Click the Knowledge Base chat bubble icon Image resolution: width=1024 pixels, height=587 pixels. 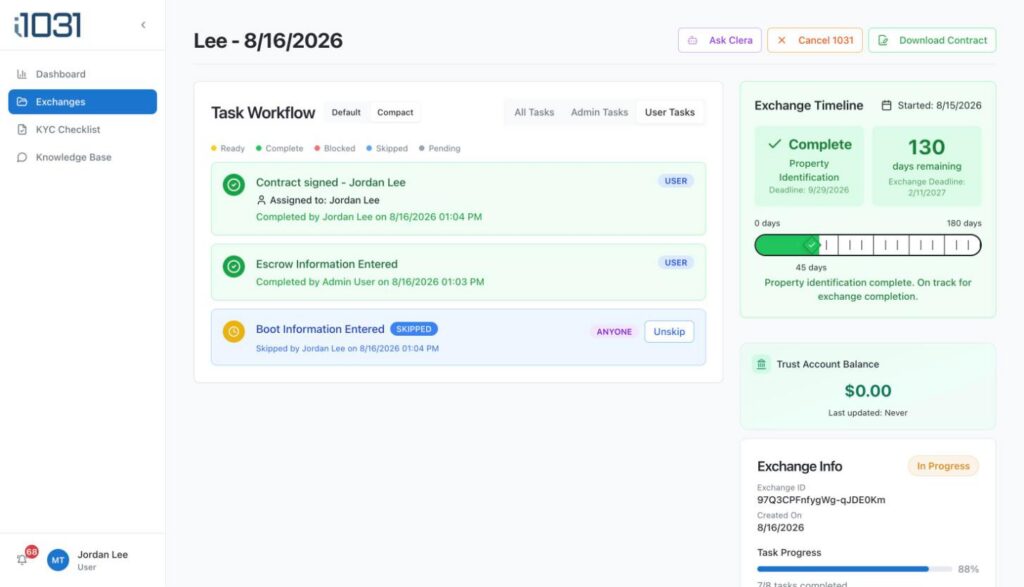[x=22, y=157]
